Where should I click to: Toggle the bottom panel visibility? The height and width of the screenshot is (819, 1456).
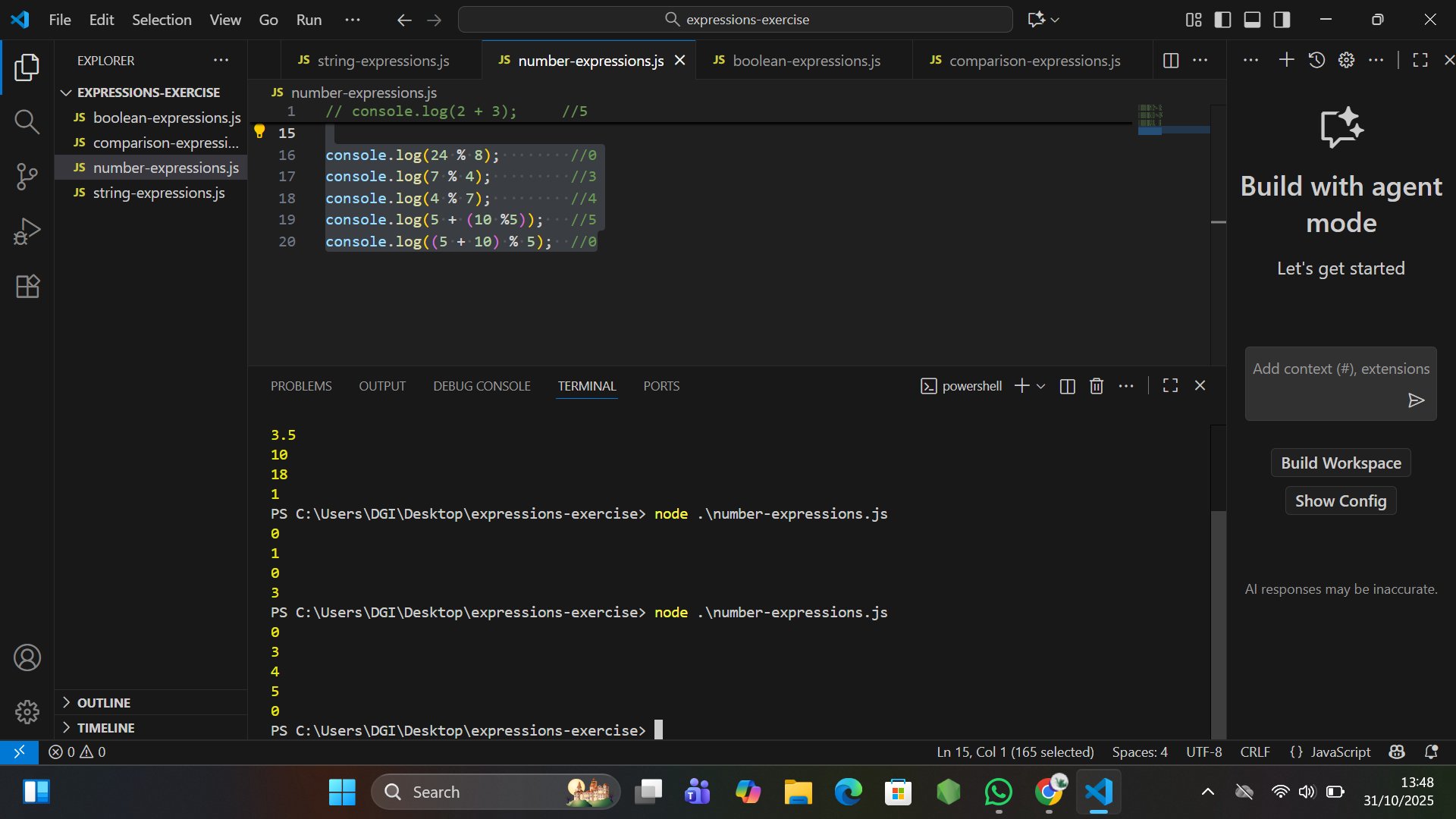pos(1252,20)
